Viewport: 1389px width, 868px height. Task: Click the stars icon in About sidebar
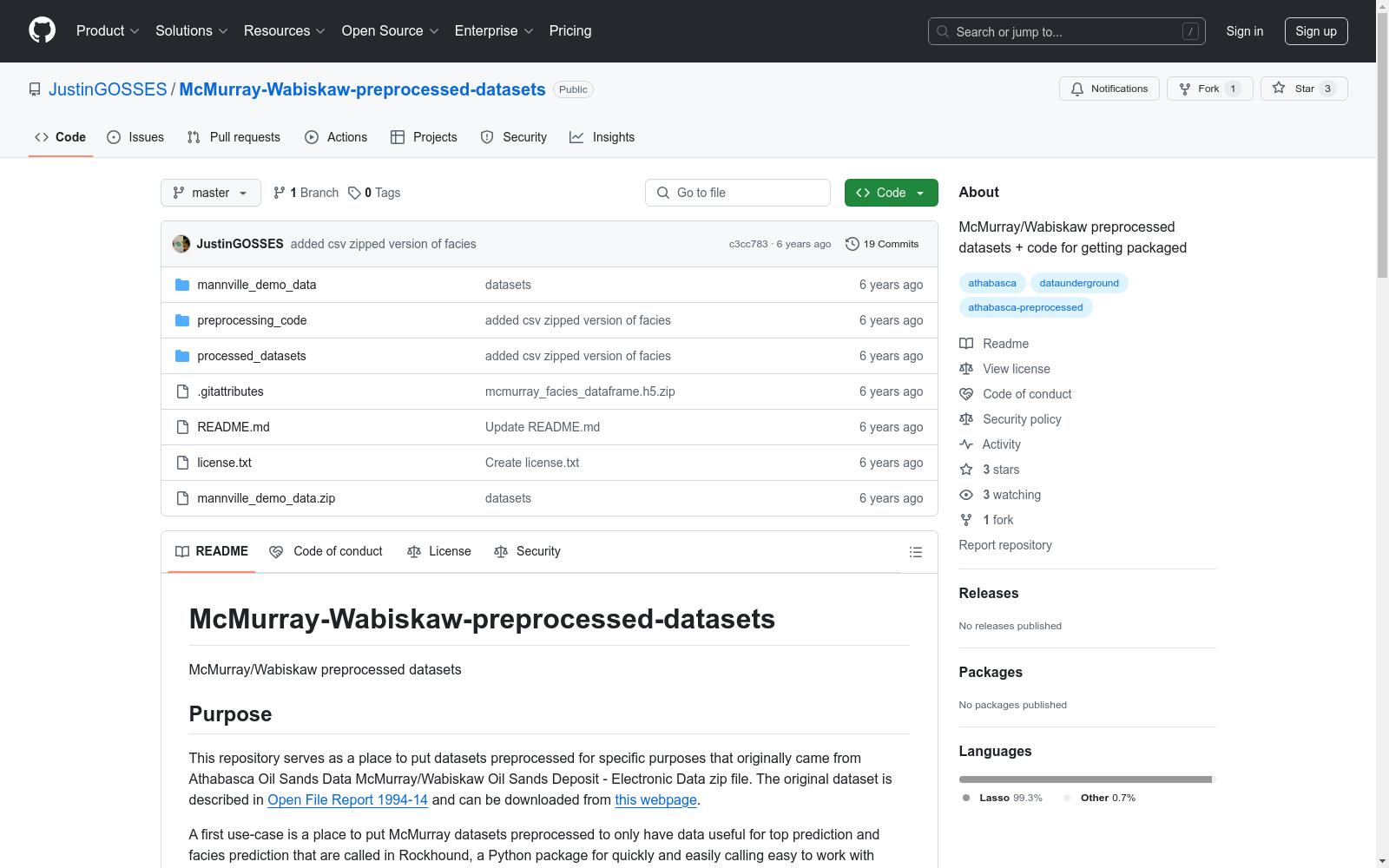tap(966, 470)
